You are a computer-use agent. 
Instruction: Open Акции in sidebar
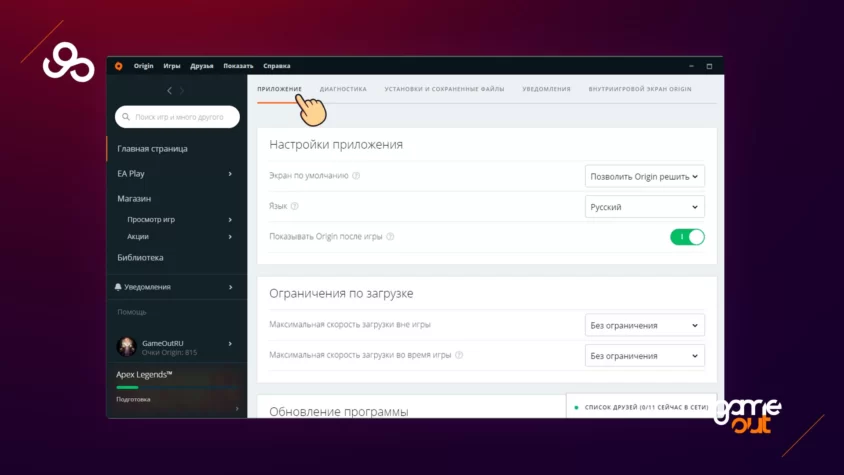138,236
